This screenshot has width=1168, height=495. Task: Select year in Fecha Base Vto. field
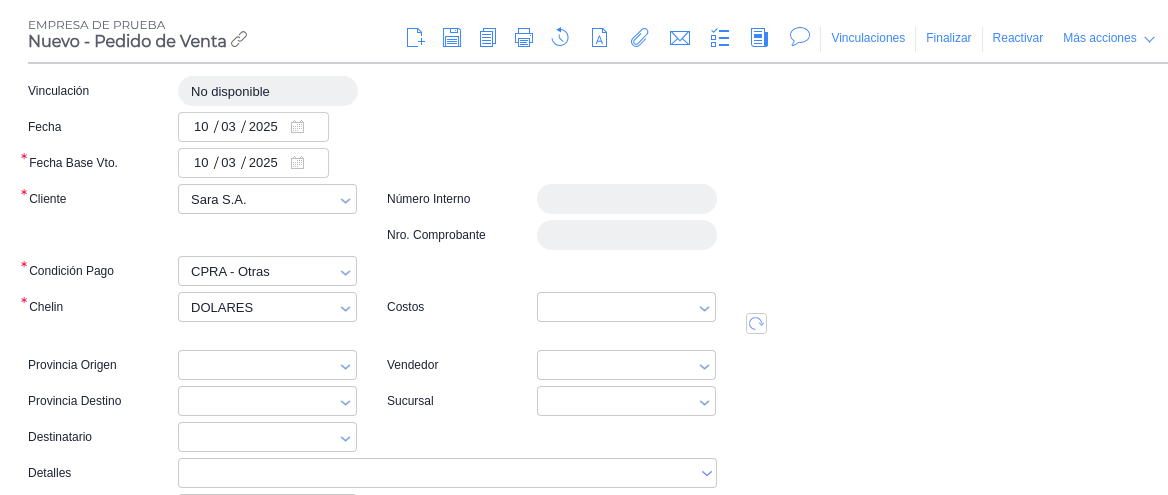(x=263, y=162)
